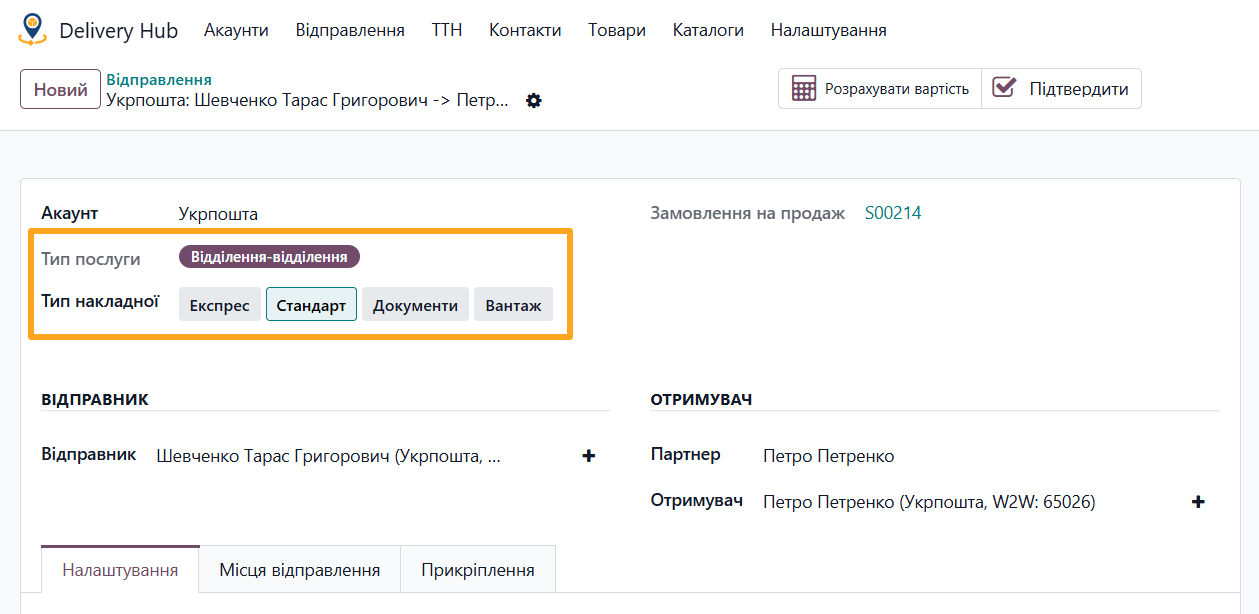1259x614 pixels.
Task: Click the ВІДПРАВНИК section header
Action: pyautogui.click(x=95, y=399)
